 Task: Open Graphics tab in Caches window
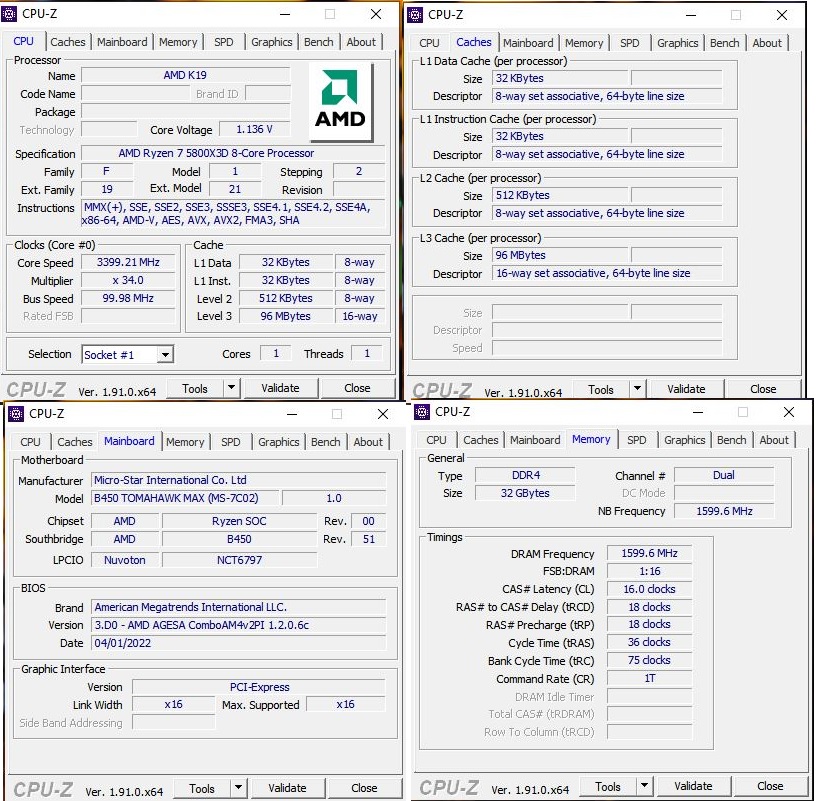tap(677, 43)
